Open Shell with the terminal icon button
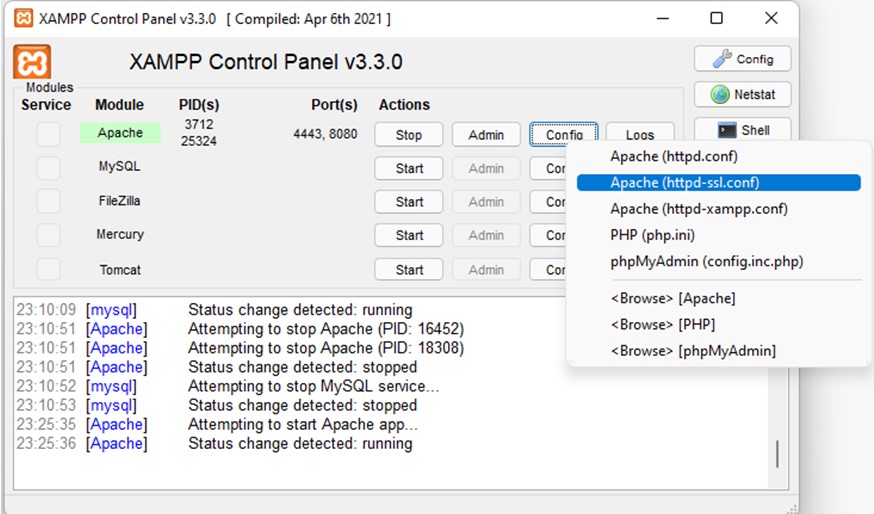 tap(742, 130)
